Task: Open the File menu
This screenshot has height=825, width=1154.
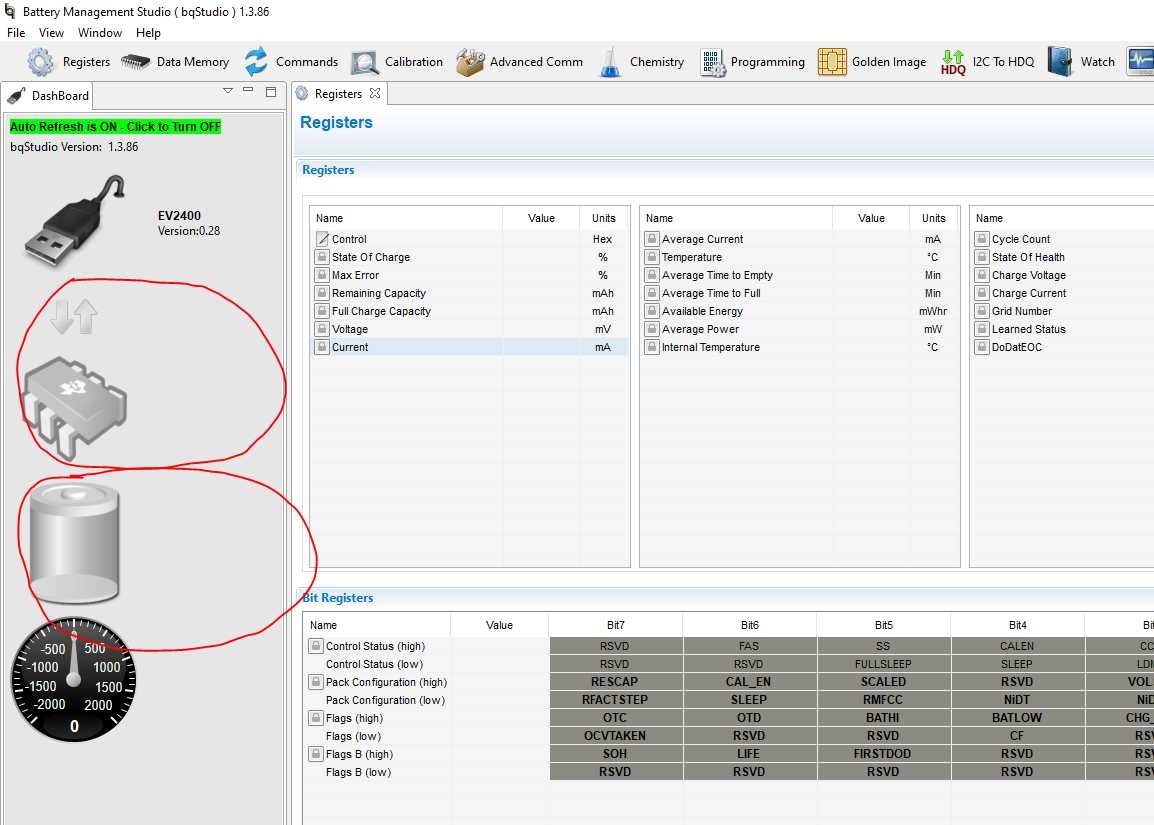Action: 16,33
